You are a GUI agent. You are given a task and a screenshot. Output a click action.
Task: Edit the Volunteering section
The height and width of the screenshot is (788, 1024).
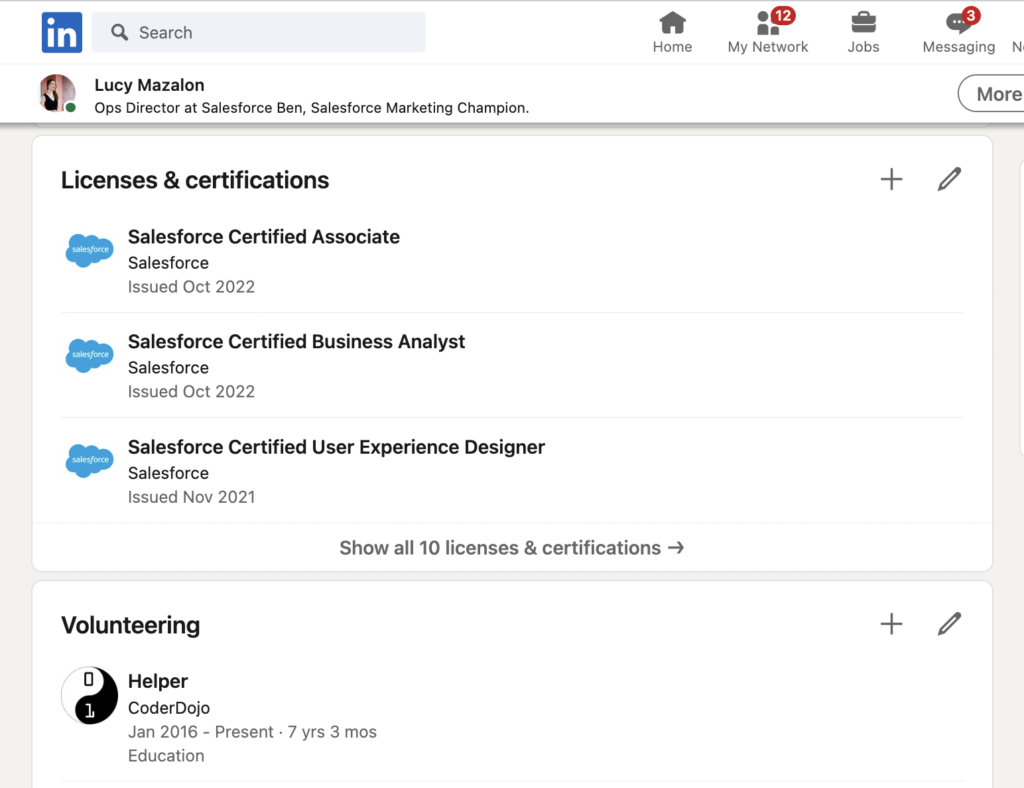[948, 623]
